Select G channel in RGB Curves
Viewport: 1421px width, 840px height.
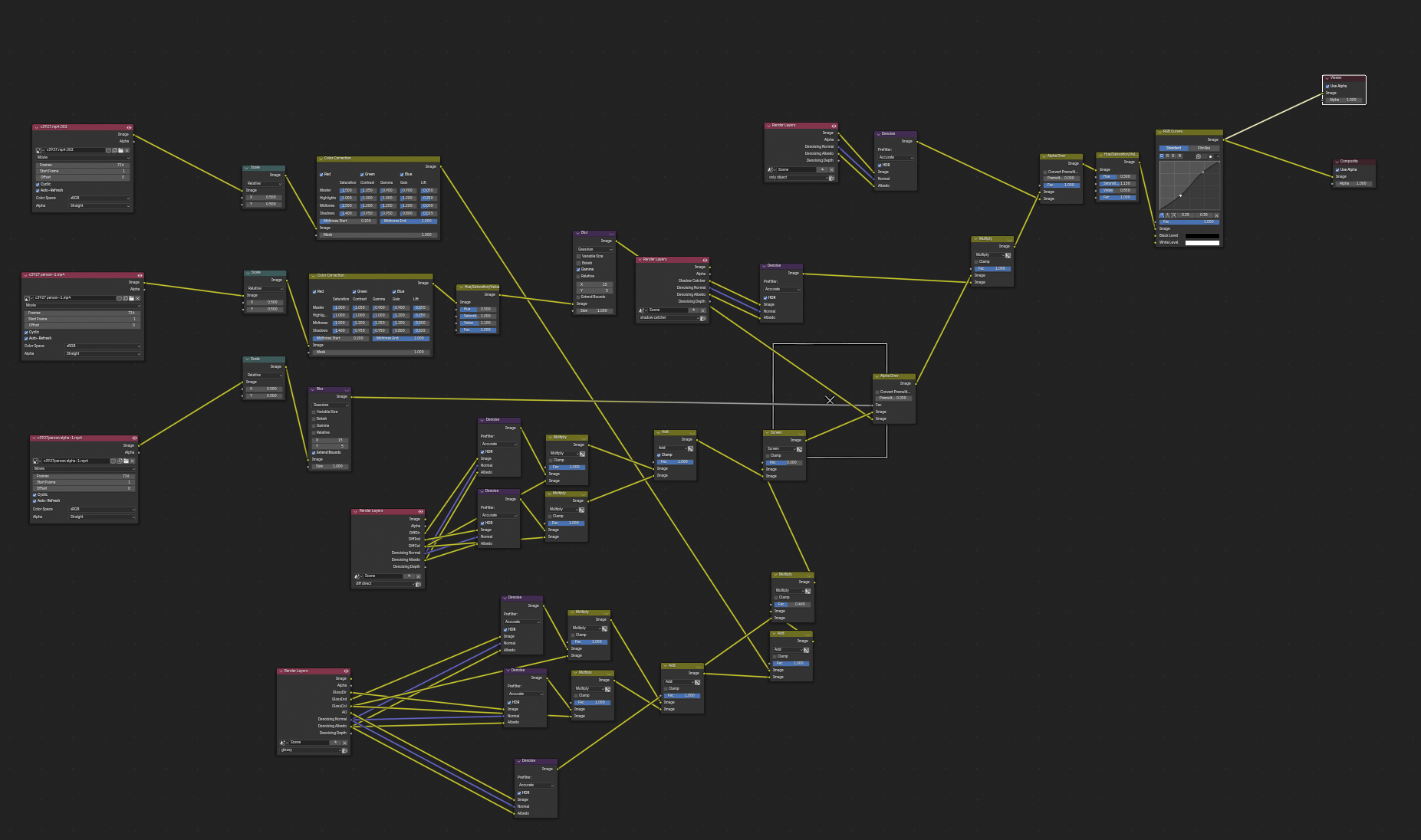tap(1173, 156)
